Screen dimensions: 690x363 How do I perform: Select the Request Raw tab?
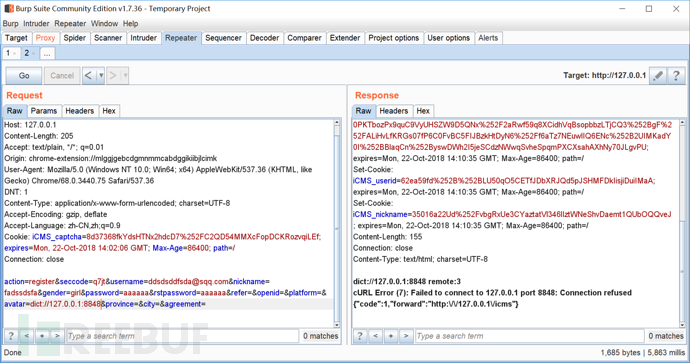coord(15,111)
